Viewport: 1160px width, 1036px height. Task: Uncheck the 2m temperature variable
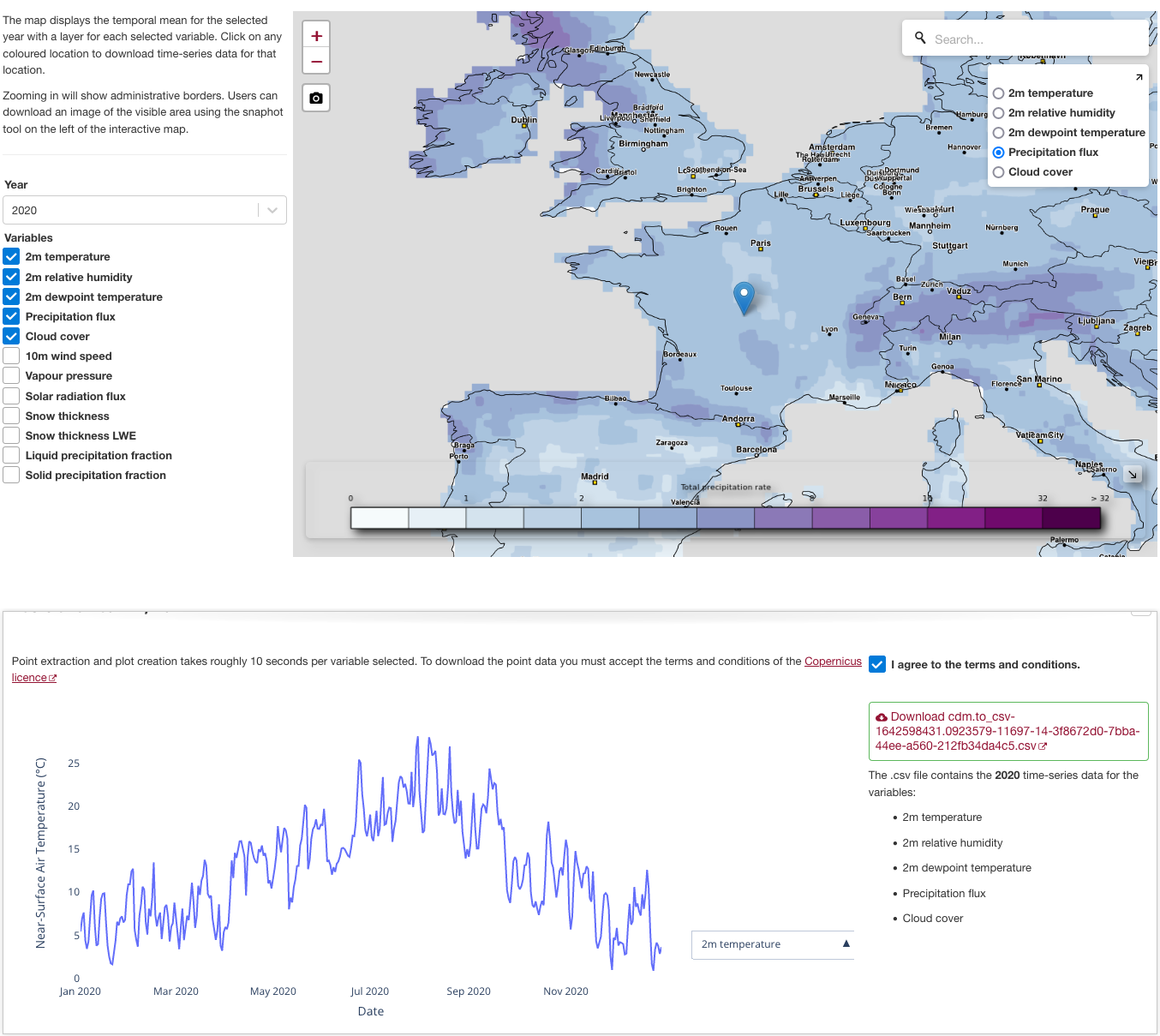tap(11, 256)
